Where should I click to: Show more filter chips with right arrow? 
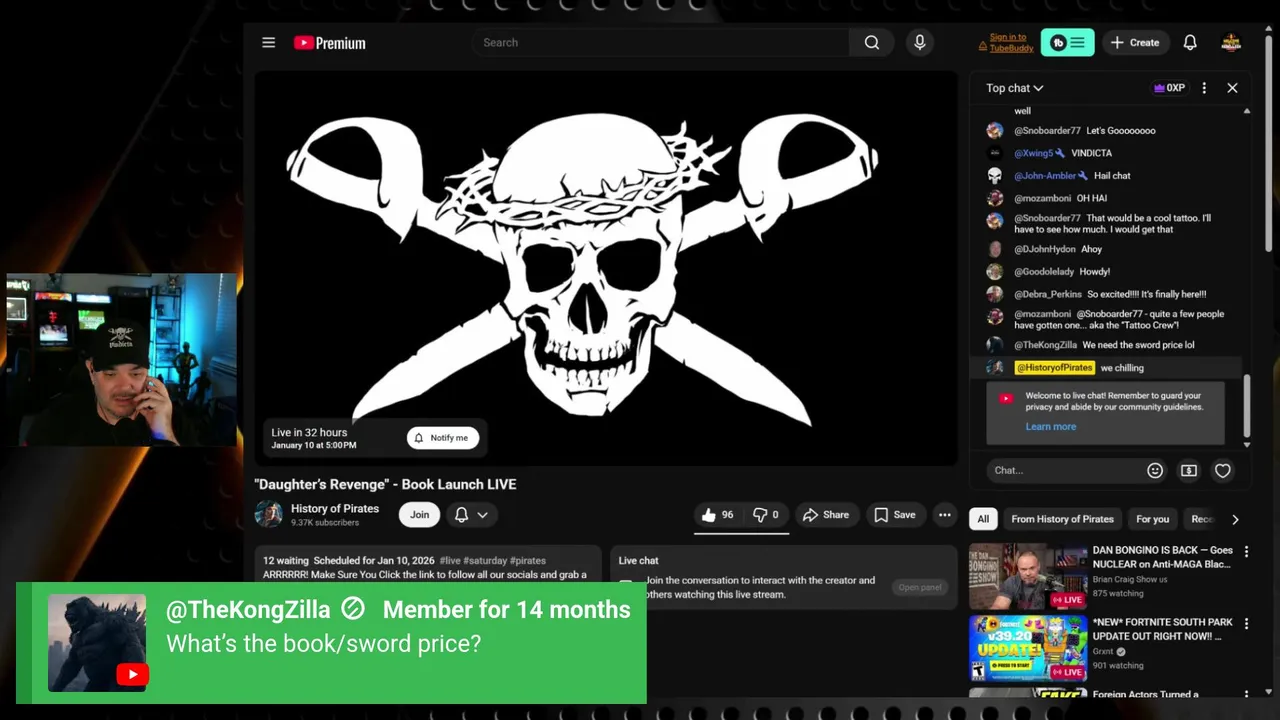click(x=1235, y=519)
